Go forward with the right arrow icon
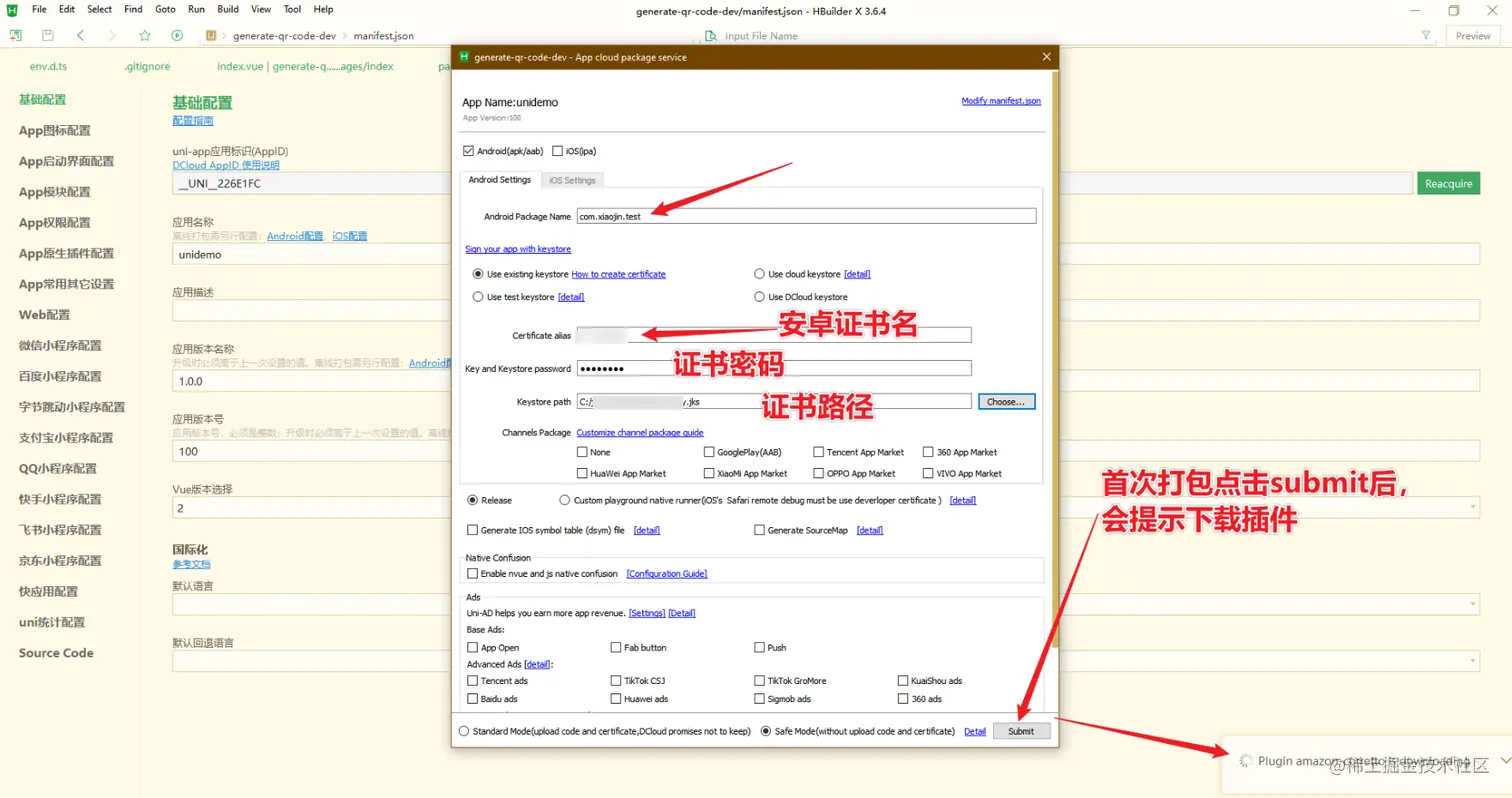The image size is (1512, 798). (x=112, y=35)
